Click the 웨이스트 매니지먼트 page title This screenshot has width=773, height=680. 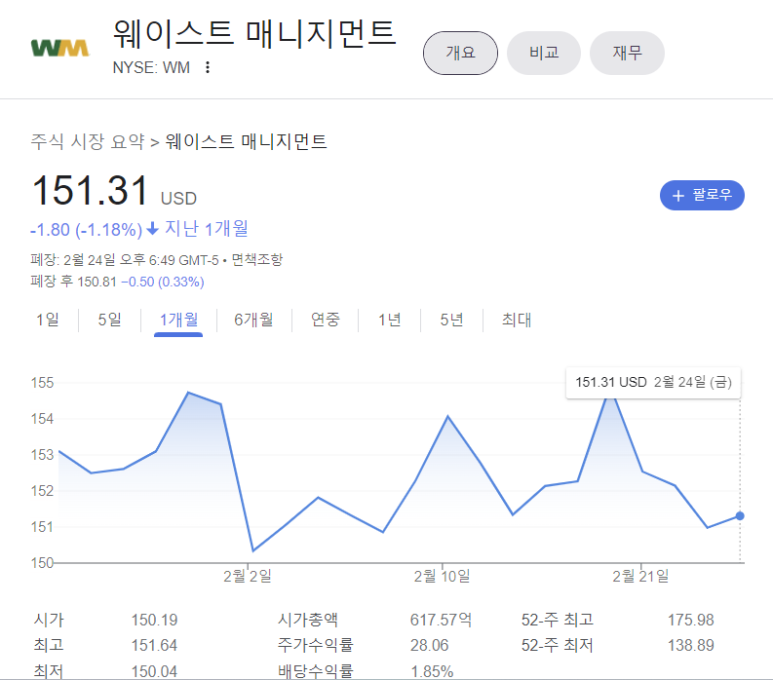pos(254,34)
